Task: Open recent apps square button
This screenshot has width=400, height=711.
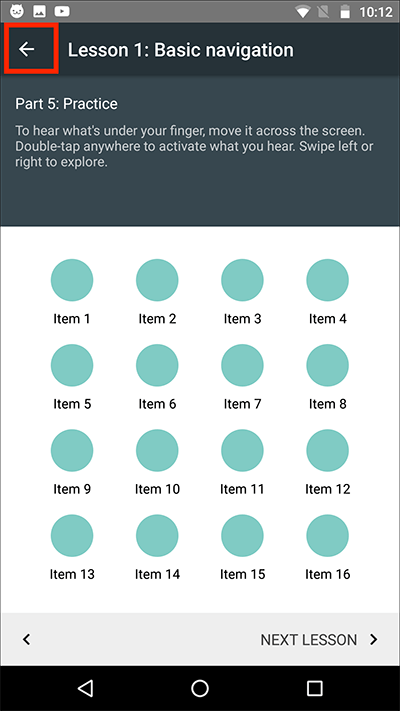Action: pos(314,687)
